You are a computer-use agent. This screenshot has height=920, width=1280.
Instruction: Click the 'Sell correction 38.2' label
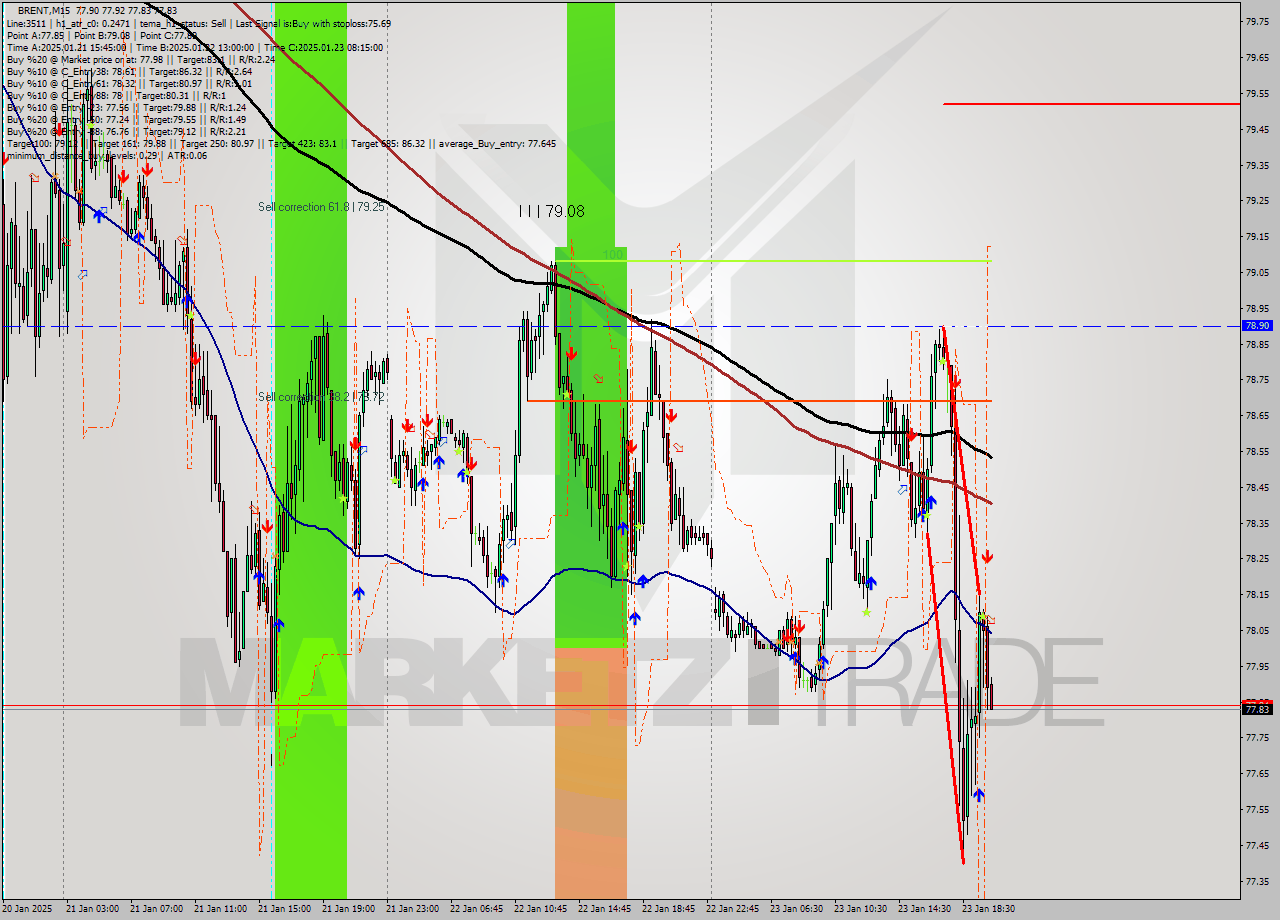coord(304,397)
